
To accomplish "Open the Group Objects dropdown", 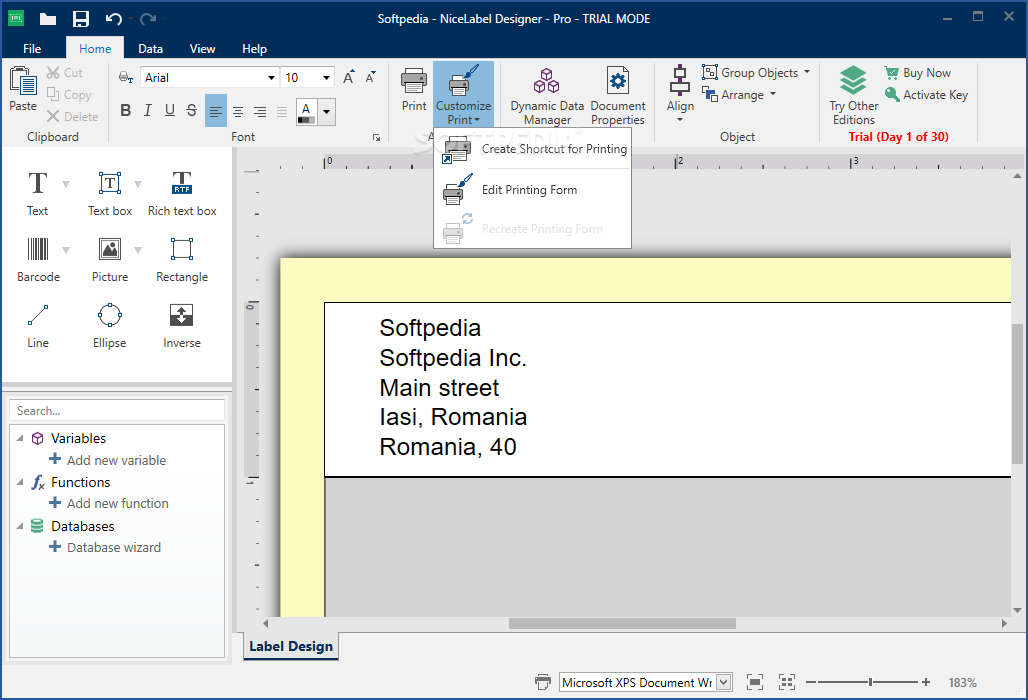I will point(756,73).
